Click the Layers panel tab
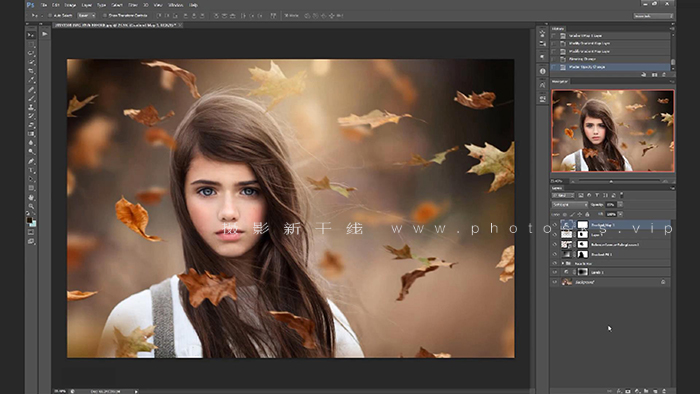700x394 pixels. [557, 188]
